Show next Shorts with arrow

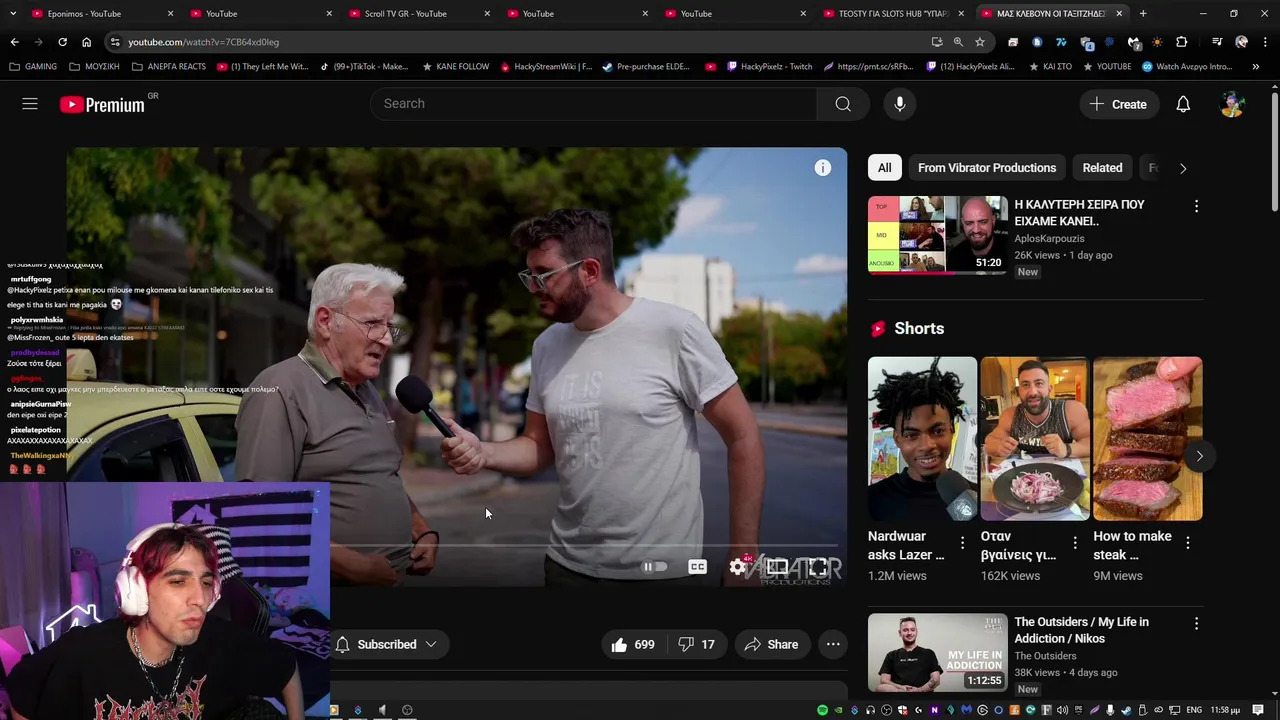[x=1199, y=456]
